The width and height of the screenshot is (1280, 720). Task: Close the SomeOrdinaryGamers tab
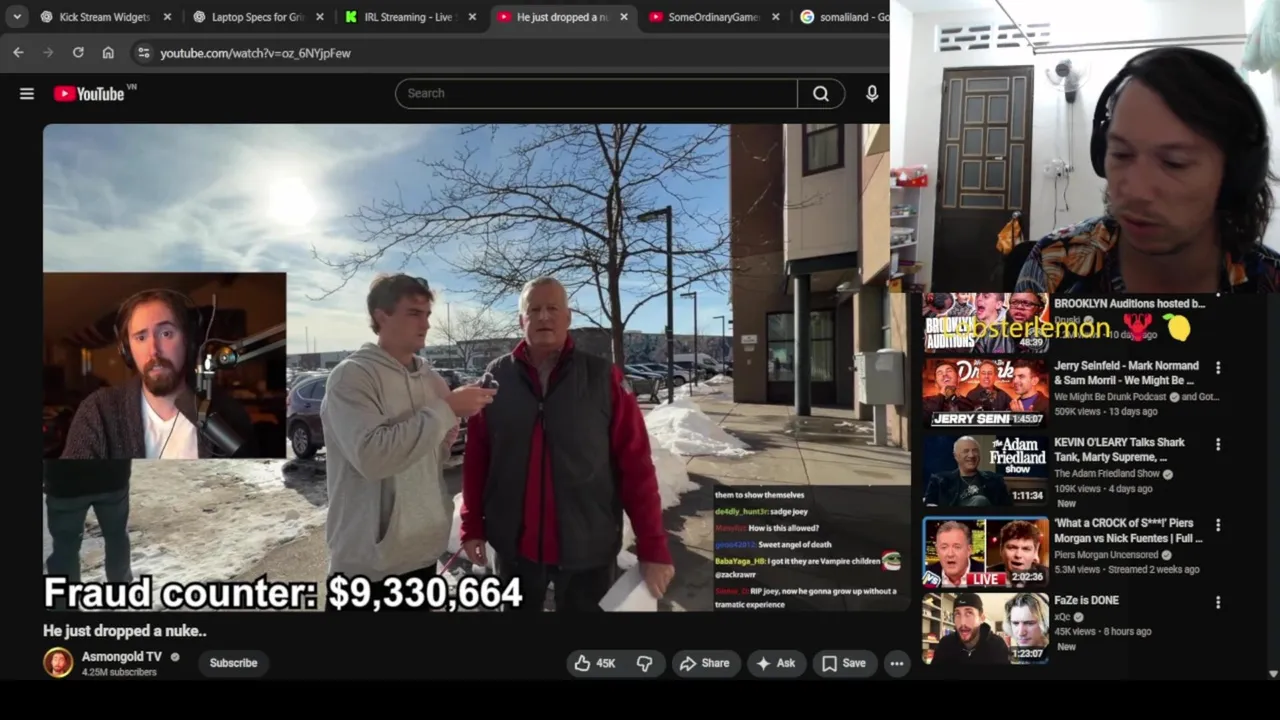pyautogui.click(x=775, y=17)
